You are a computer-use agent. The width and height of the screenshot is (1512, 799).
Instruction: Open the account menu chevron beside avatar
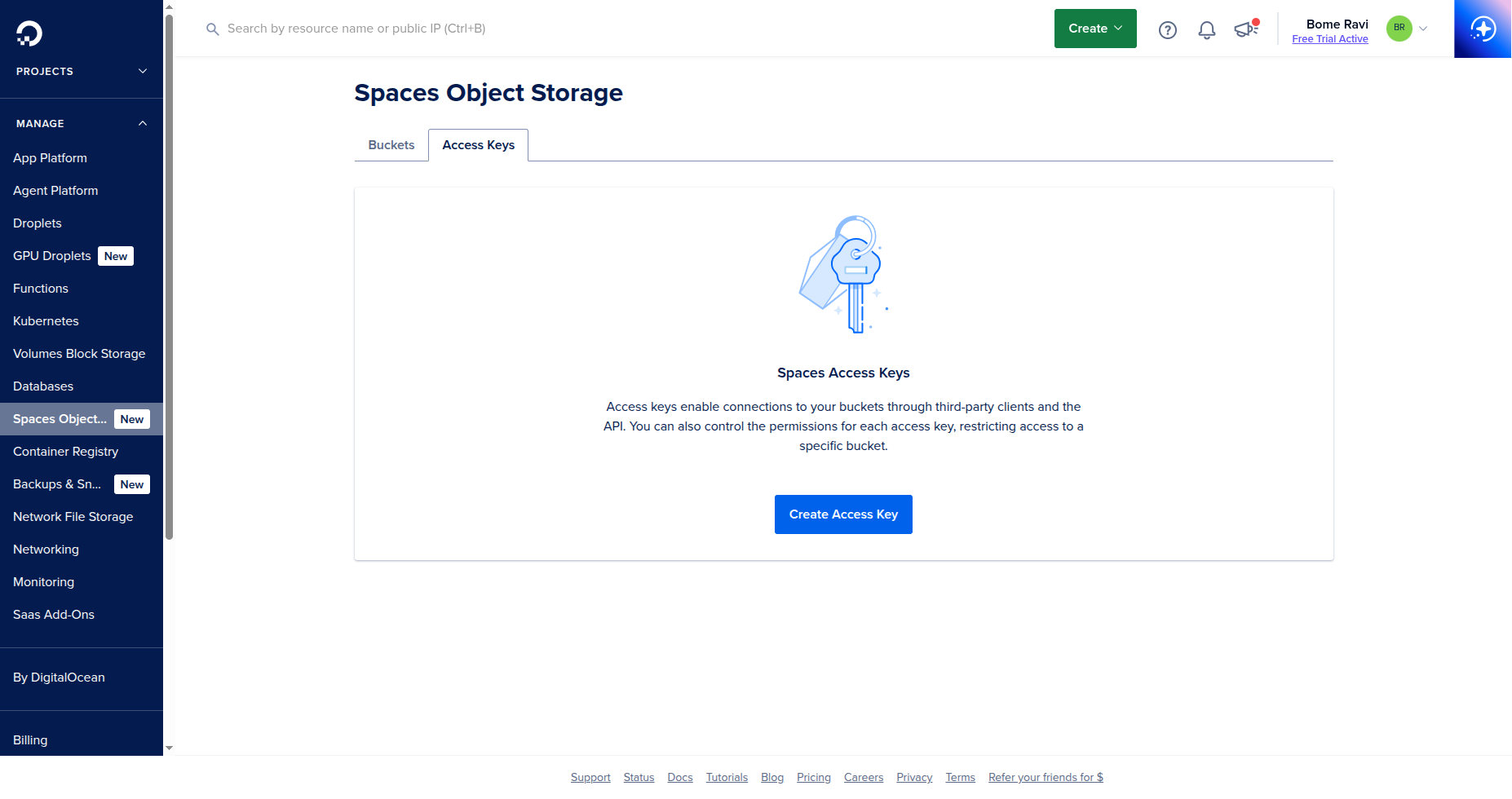point(1423,29)
